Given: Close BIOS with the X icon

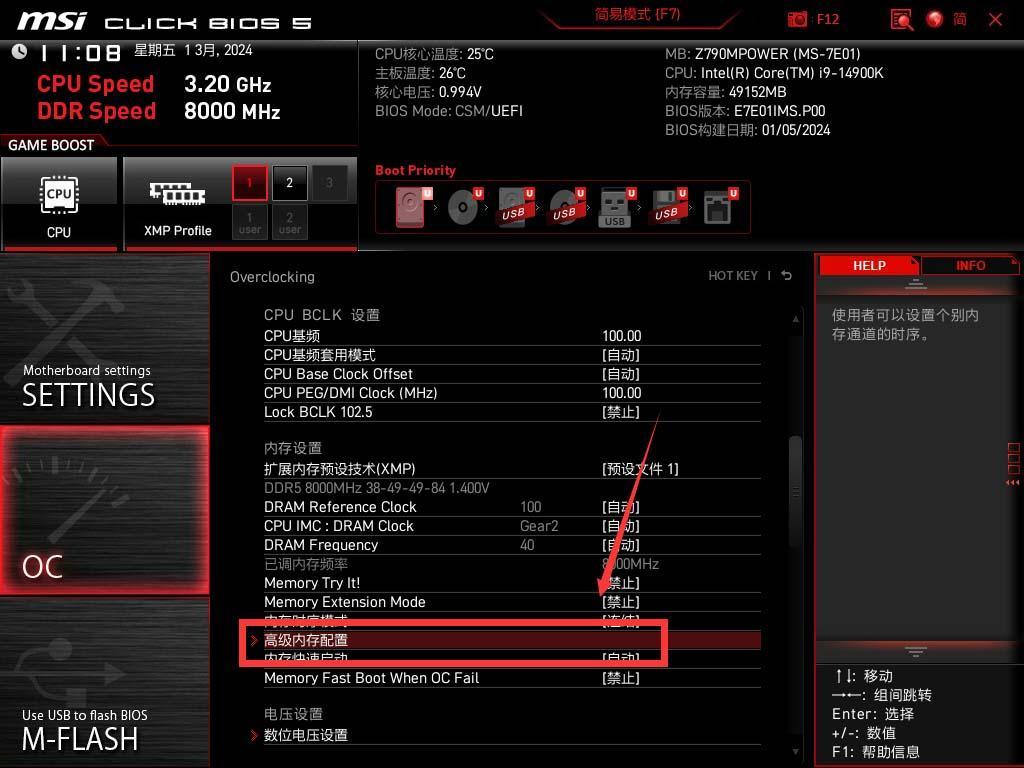Looking at the screenshot, I should tap(995, 20).
